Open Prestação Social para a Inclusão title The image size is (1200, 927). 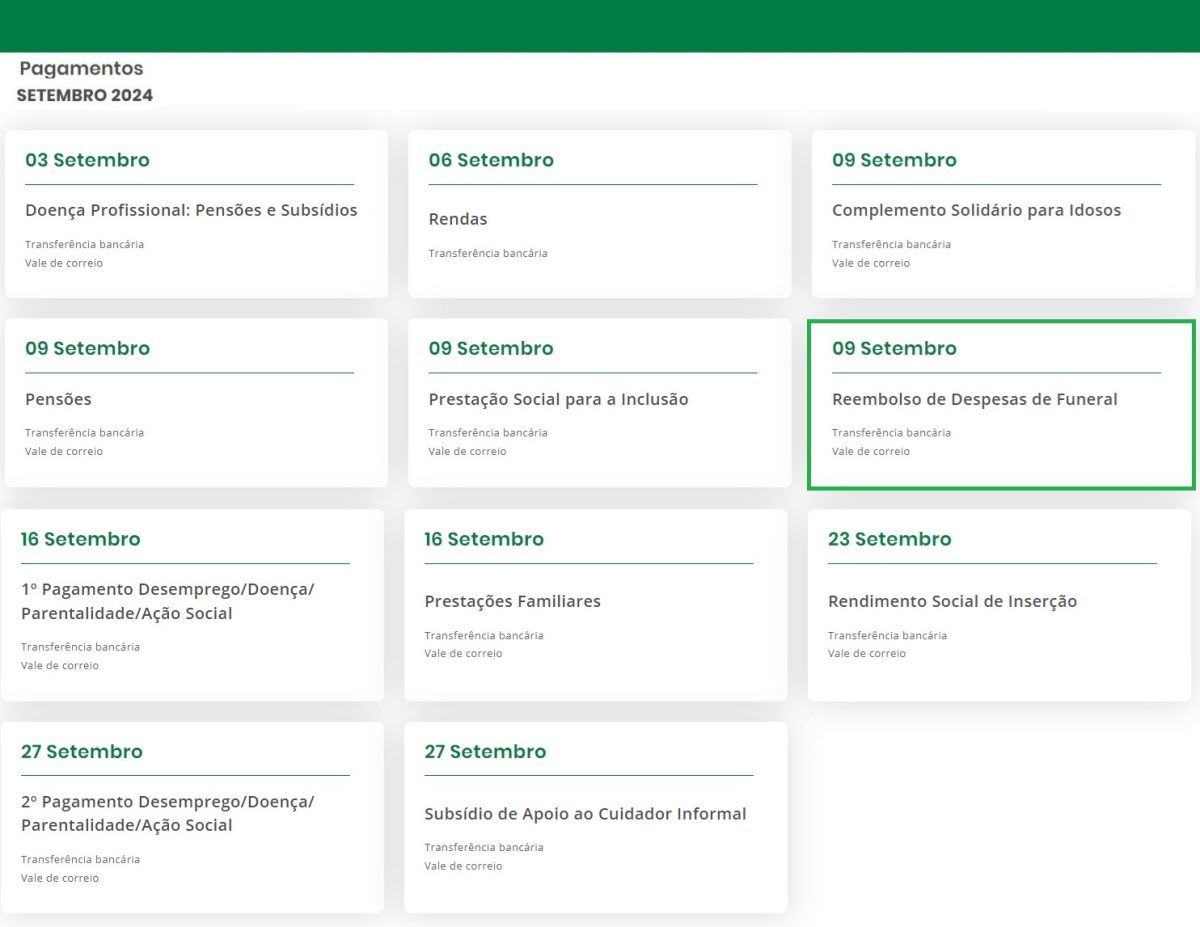pos(558,399)
